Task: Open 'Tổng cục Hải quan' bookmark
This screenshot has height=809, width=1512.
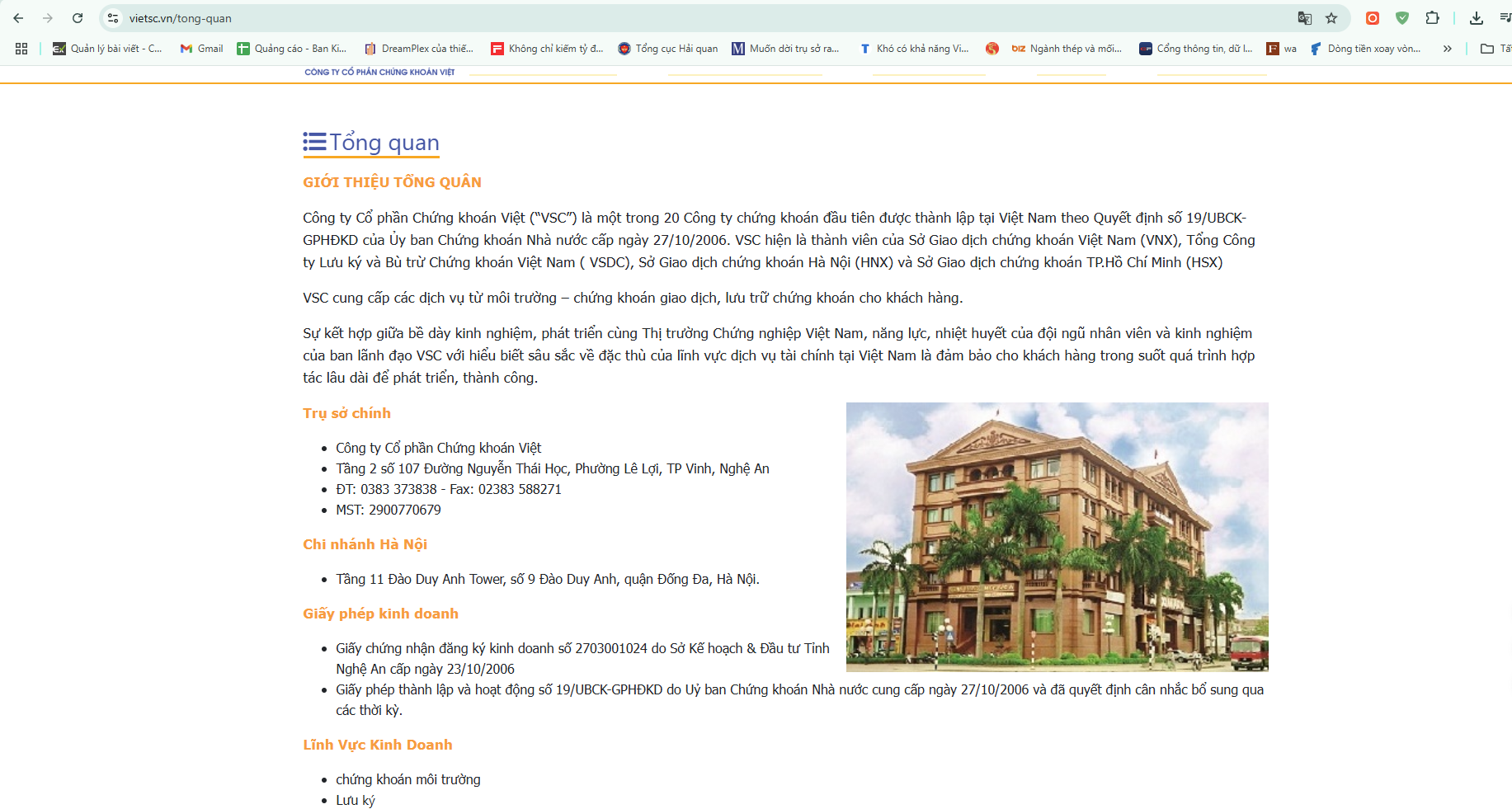Action: pos(668,49)
